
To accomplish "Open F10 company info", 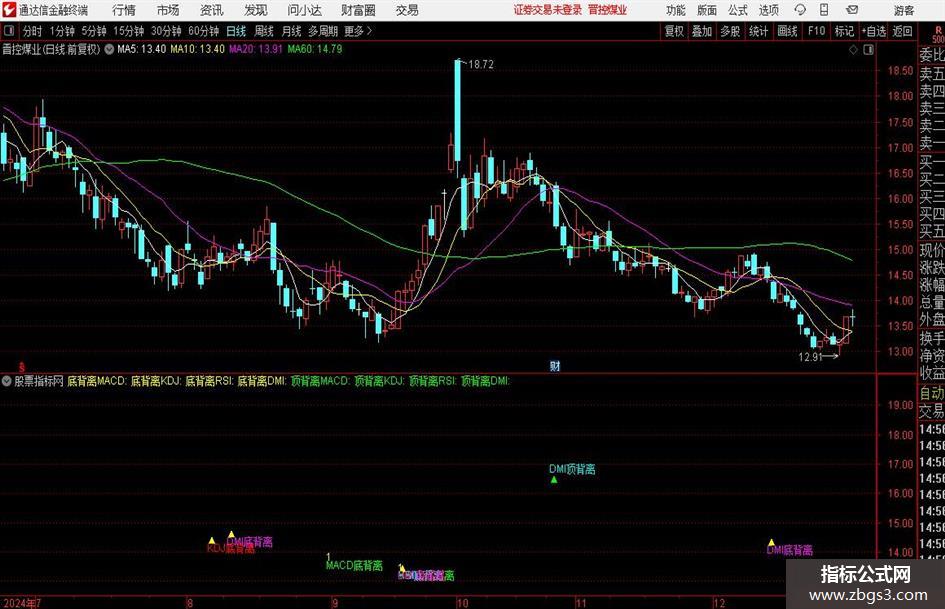I will [x=817, y=31].
